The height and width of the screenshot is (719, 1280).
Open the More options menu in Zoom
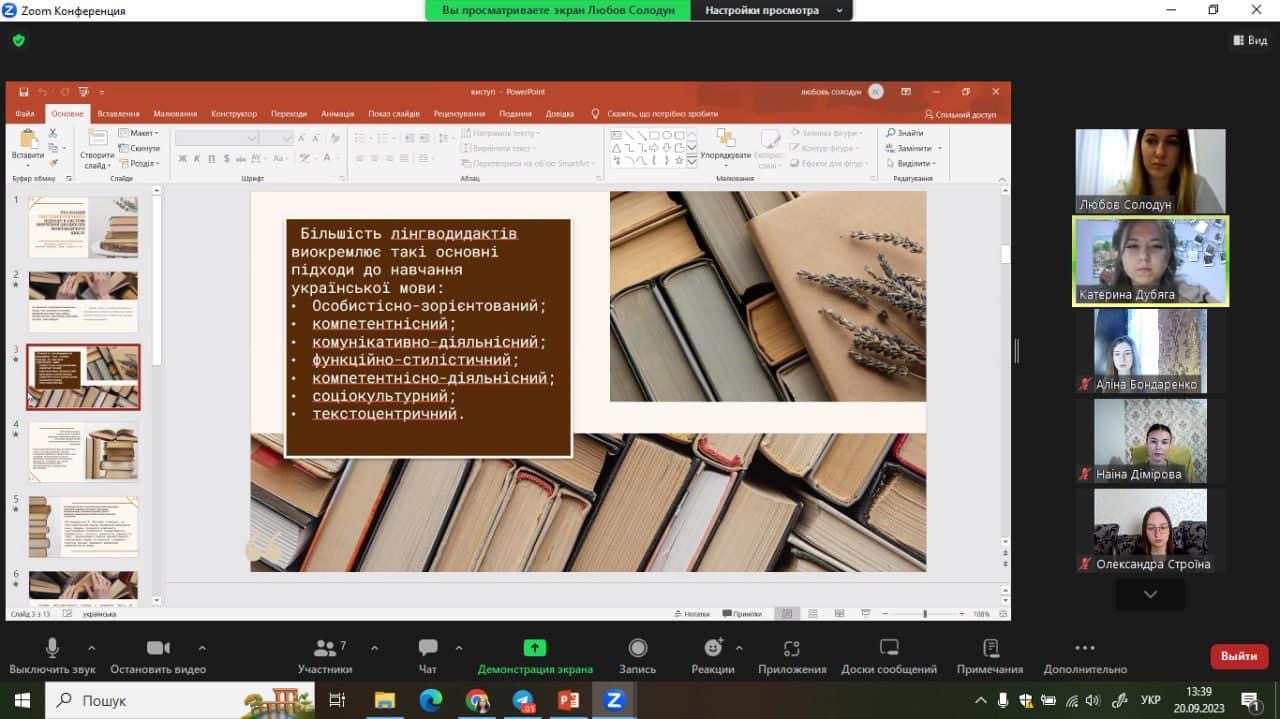[x=1085, y=656]
